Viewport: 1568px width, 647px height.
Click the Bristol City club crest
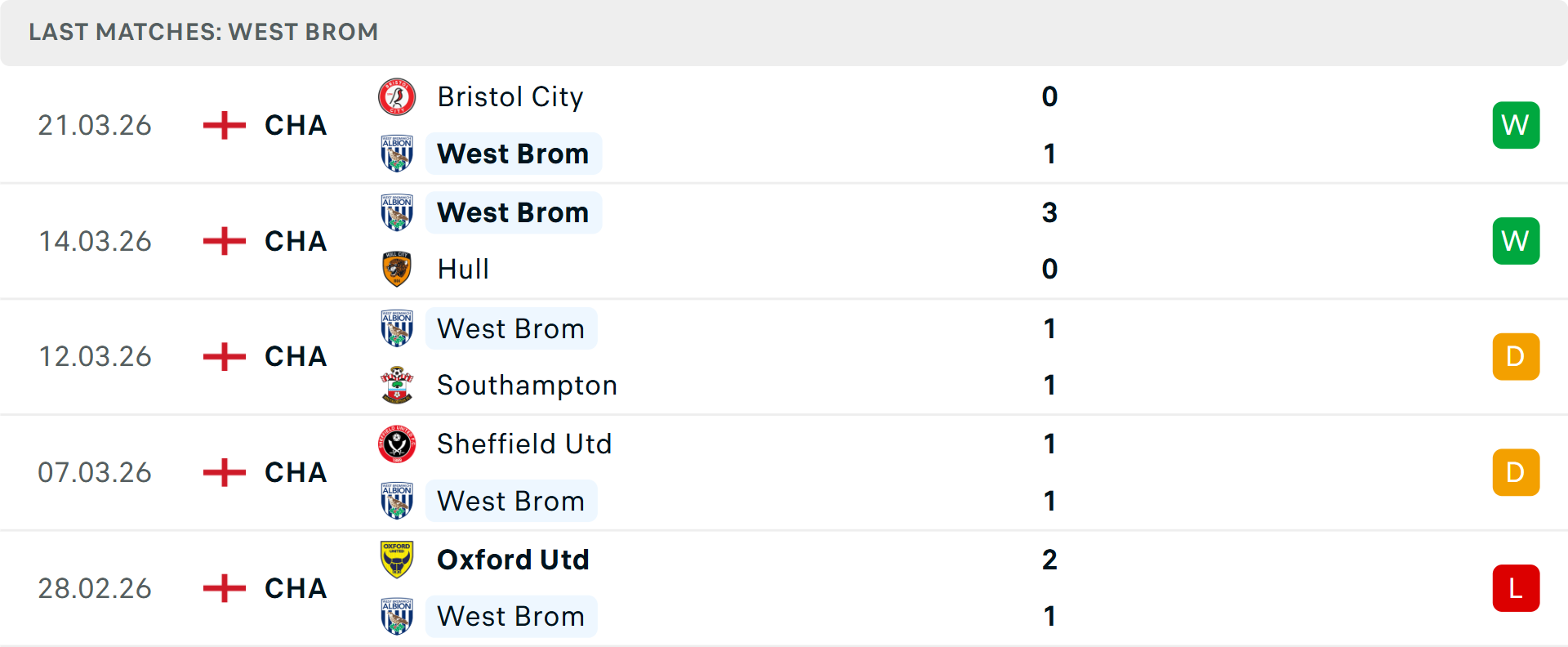pyautogui.click(x=396, y=96)
